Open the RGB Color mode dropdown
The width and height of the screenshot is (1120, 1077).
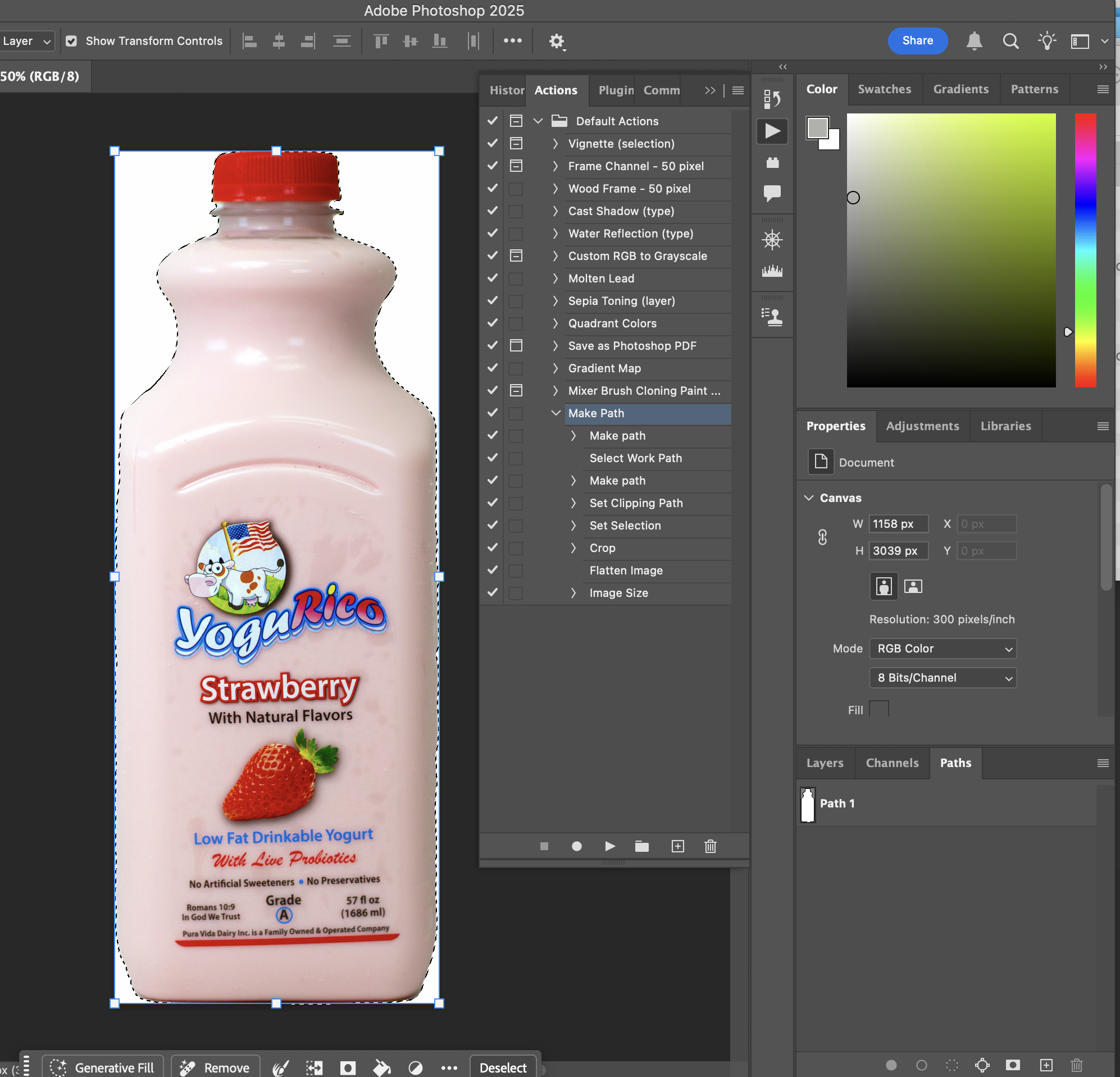943,649
